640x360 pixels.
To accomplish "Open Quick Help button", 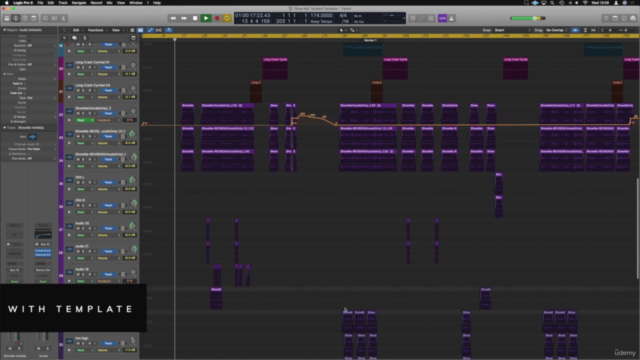I will [x=25, y=18].
